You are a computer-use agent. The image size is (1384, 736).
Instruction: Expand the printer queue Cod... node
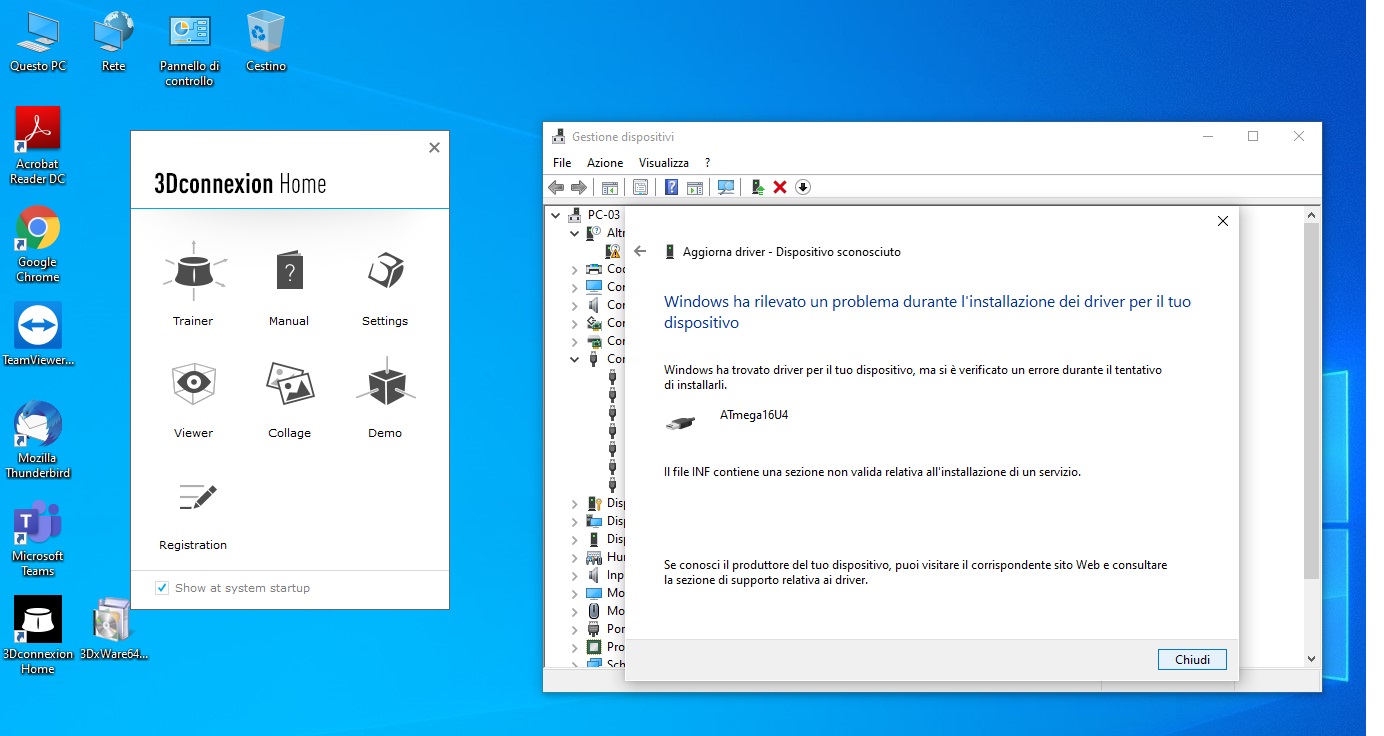pos(574,269)
